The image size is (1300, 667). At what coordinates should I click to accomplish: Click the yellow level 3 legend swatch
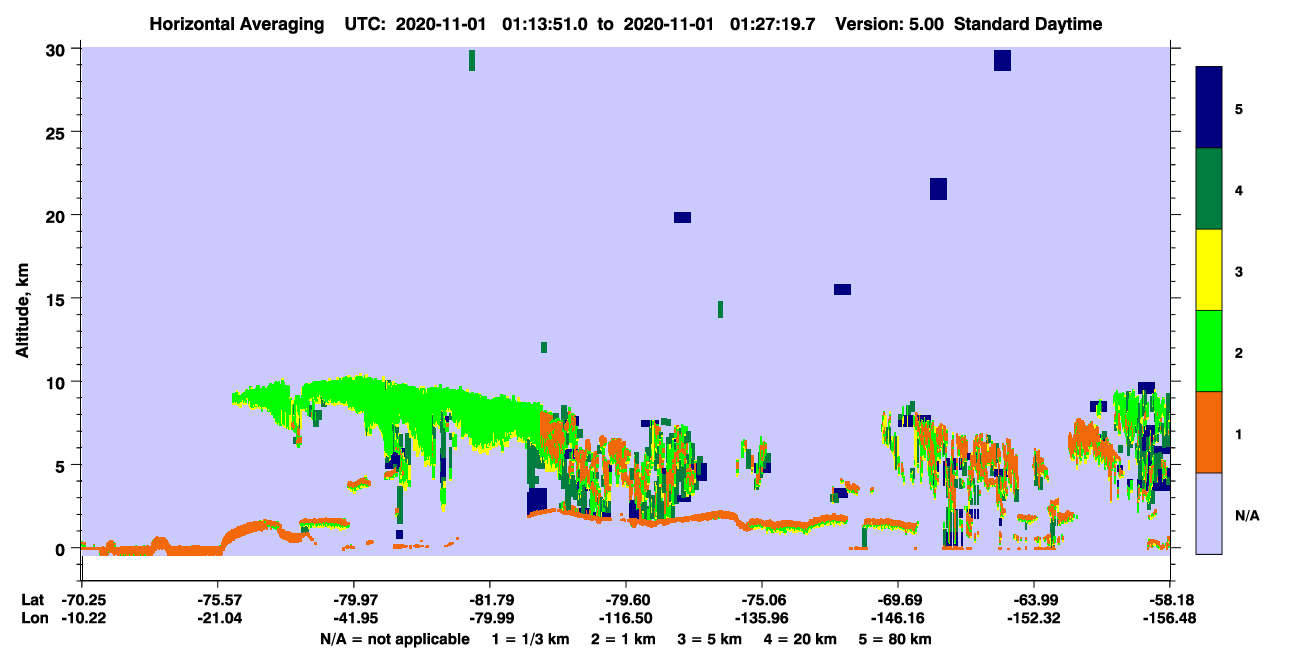1209,270
